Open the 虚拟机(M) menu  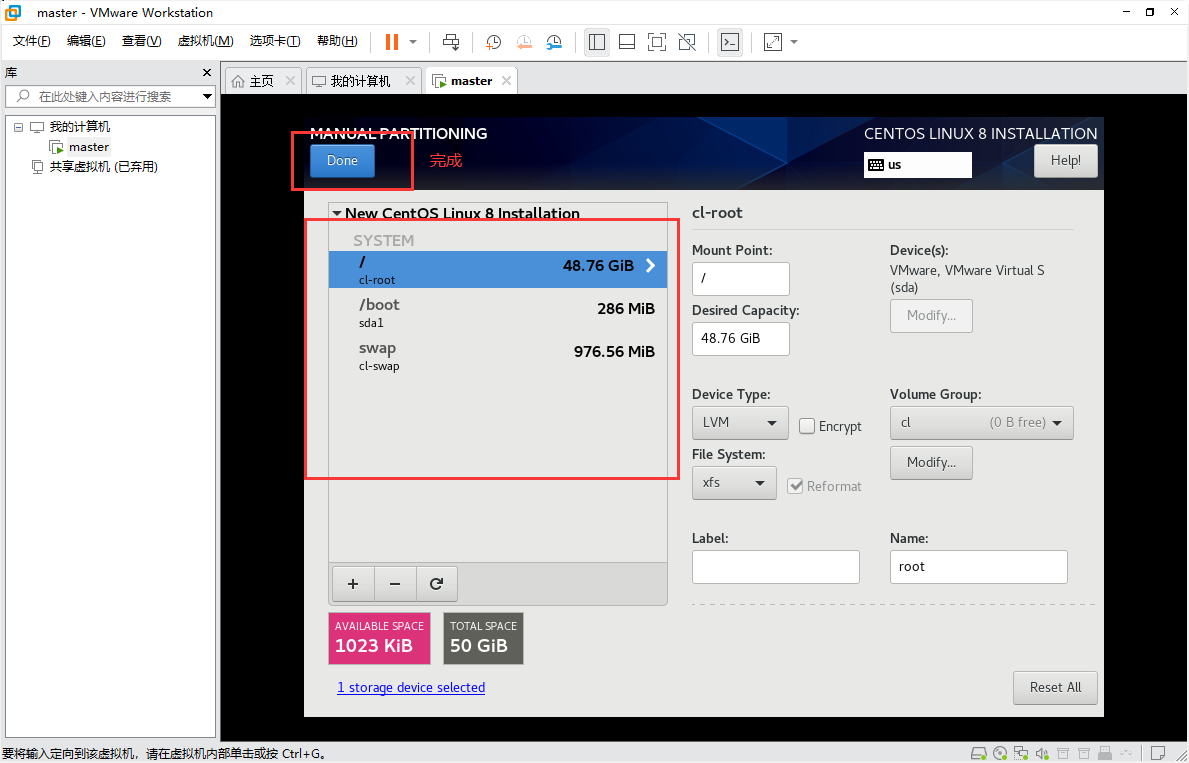(205, 41)
